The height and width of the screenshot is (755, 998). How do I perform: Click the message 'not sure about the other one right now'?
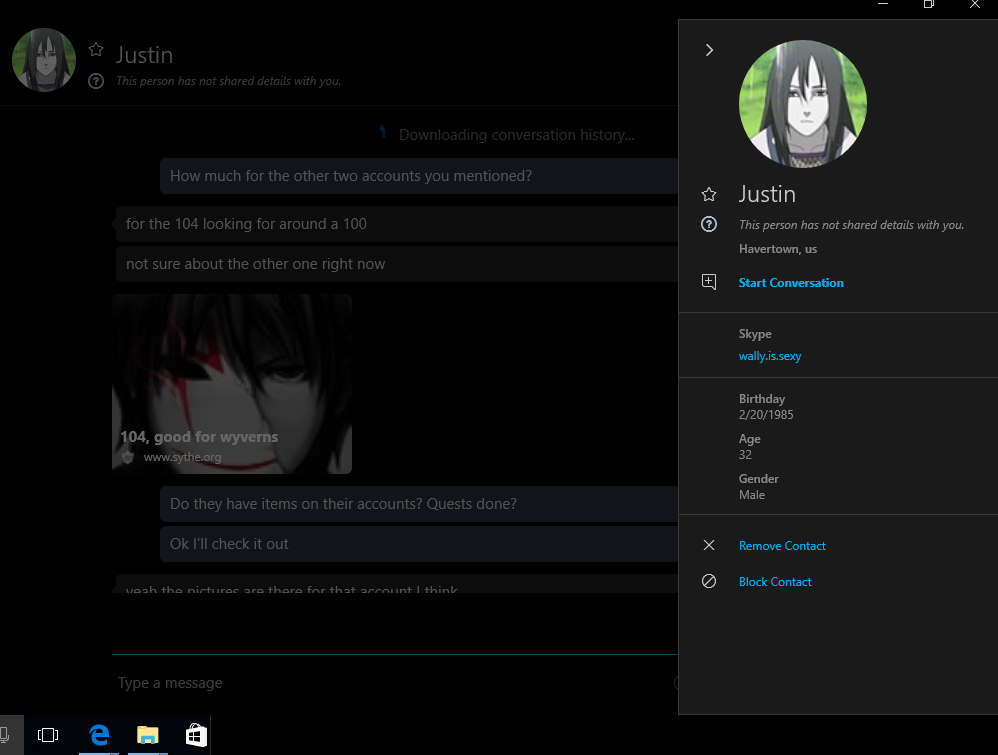pos(397,264)
